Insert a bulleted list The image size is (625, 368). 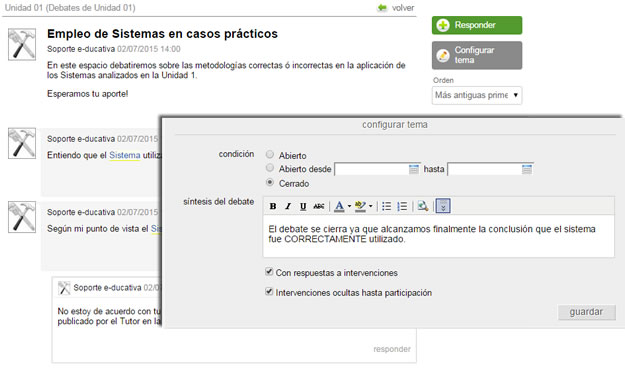(386, 206)
